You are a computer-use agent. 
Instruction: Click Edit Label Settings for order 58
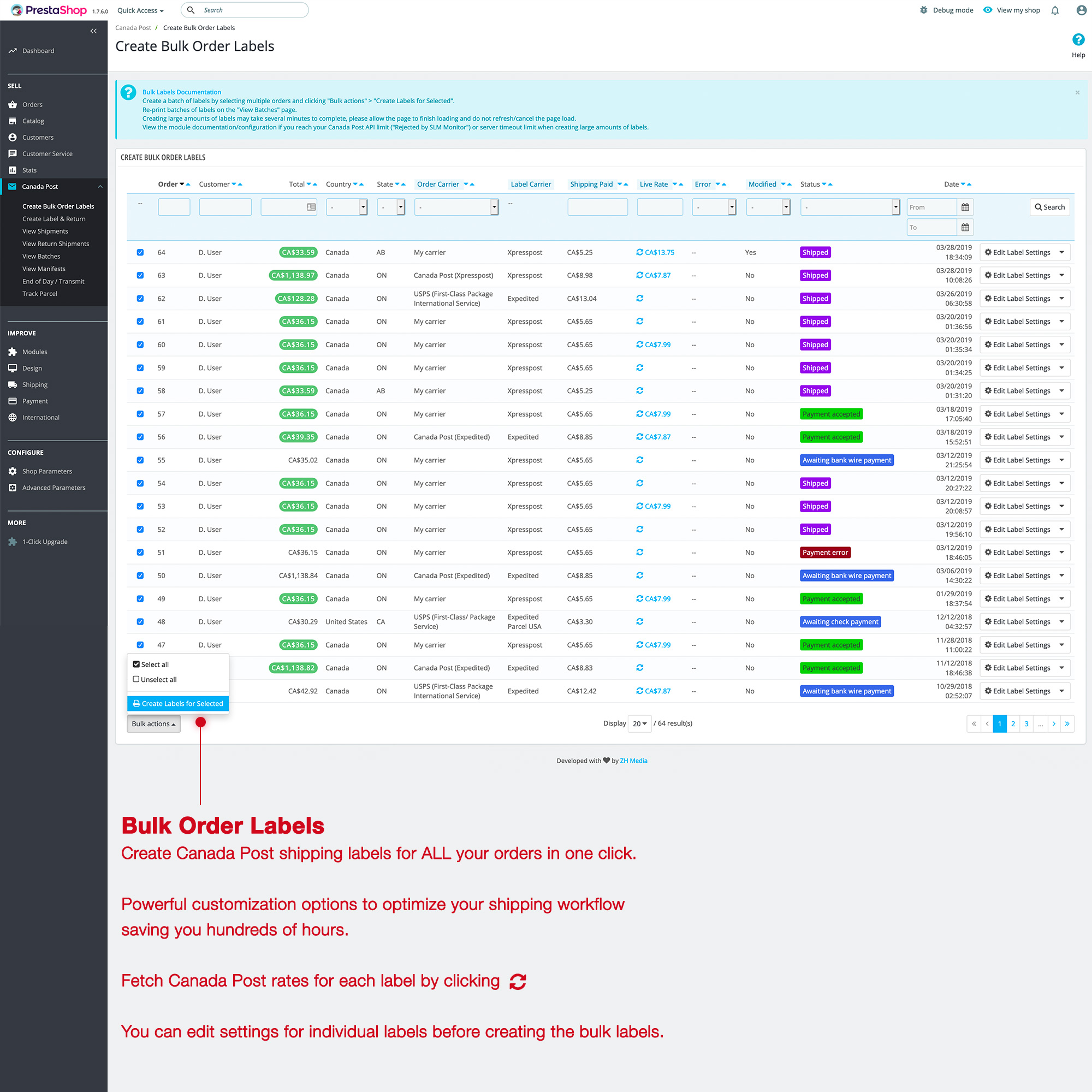[1017, 390]
